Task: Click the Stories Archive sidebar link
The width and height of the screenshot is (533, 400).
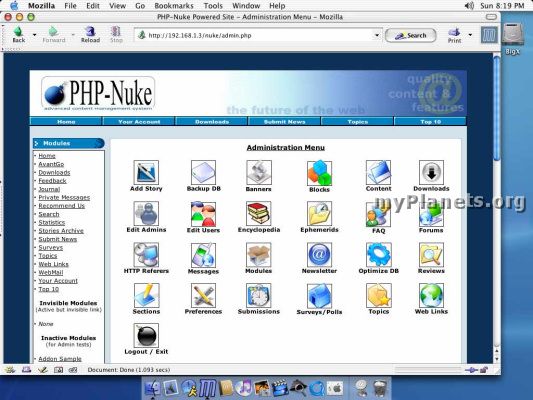Action: pos(61,230)
